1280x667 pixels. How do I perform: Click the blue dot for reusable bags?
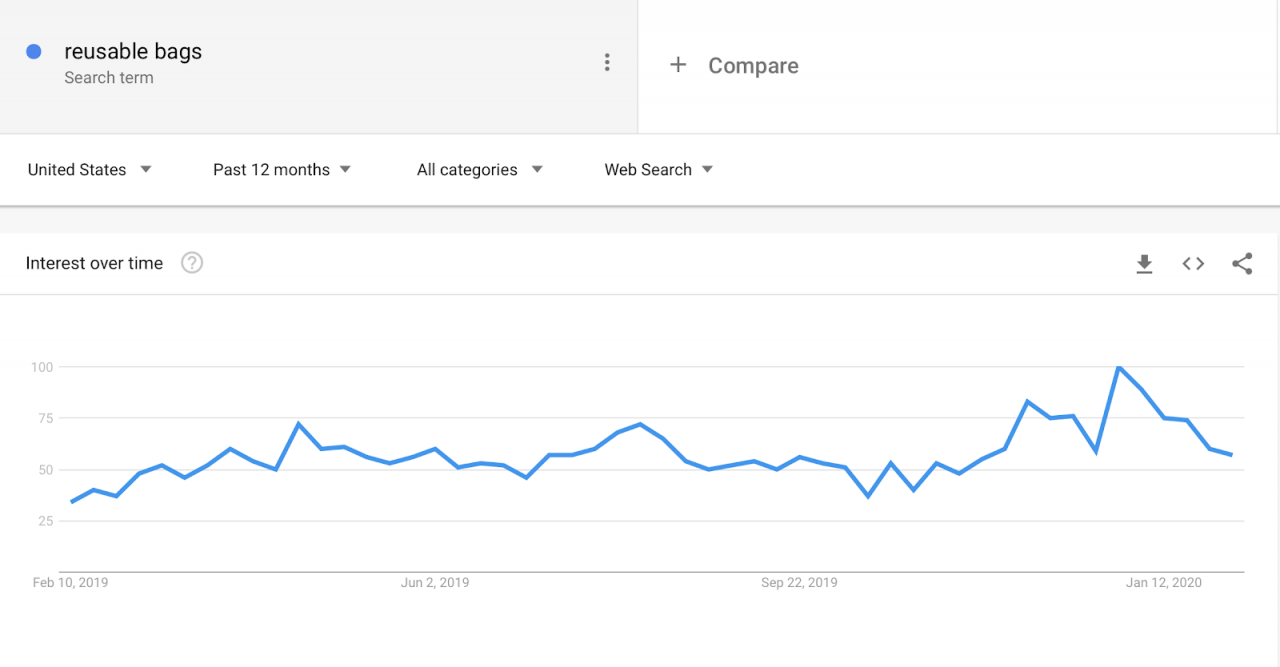pos(34,51)
